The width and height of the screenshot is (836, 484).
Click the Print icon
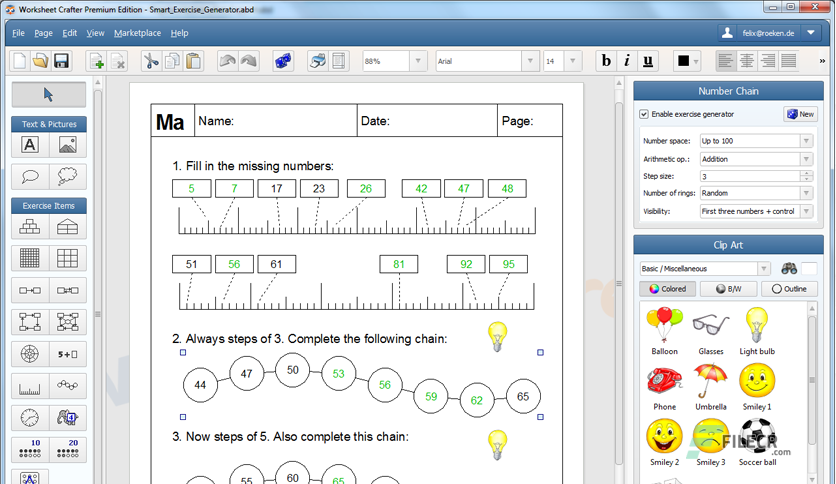click(318, 61)
